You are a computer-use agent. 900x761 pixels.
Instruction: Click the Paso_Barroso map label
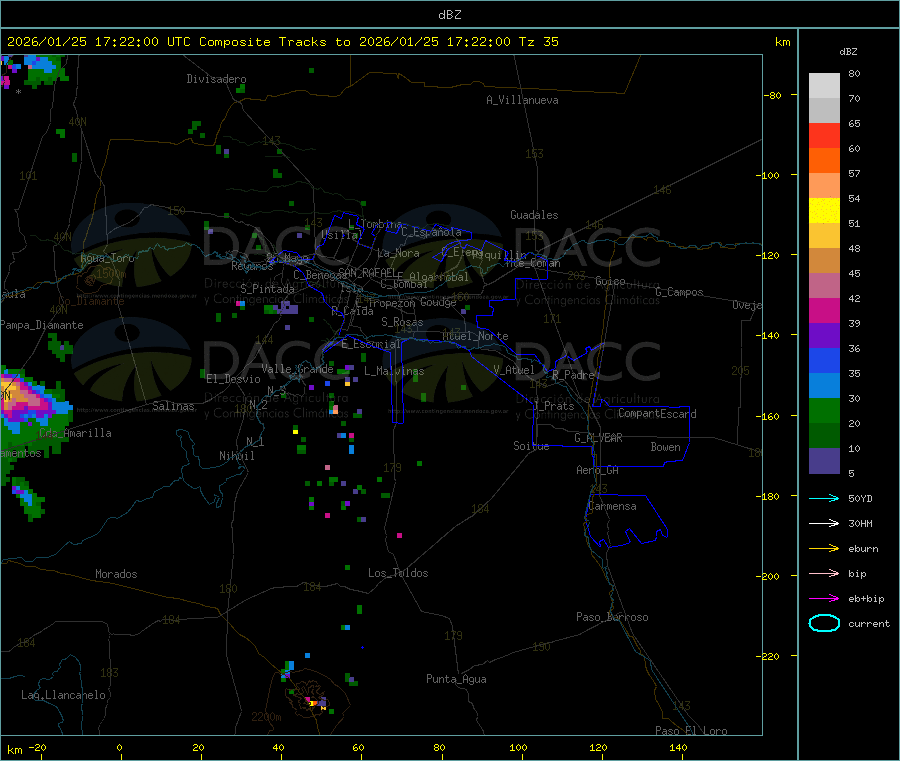[612, 617]
